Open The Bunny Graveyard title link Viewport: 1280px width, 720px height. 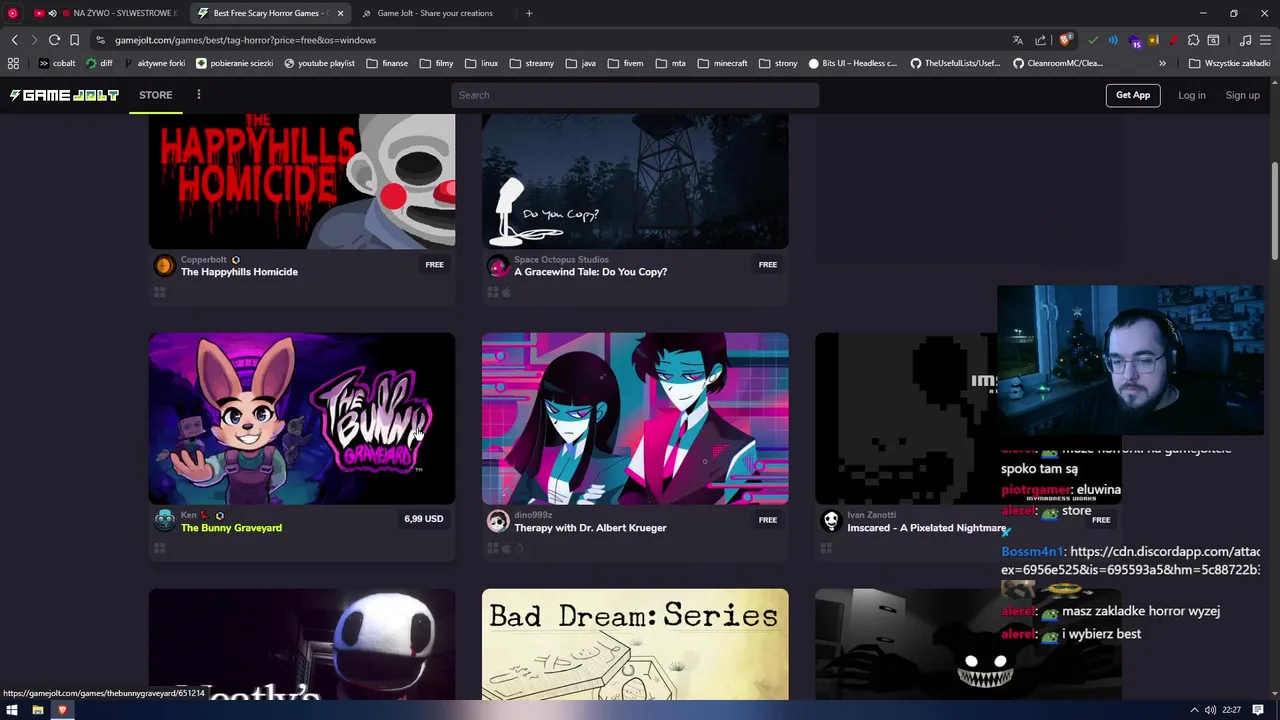pyautogui.click(x=231, y=528)
